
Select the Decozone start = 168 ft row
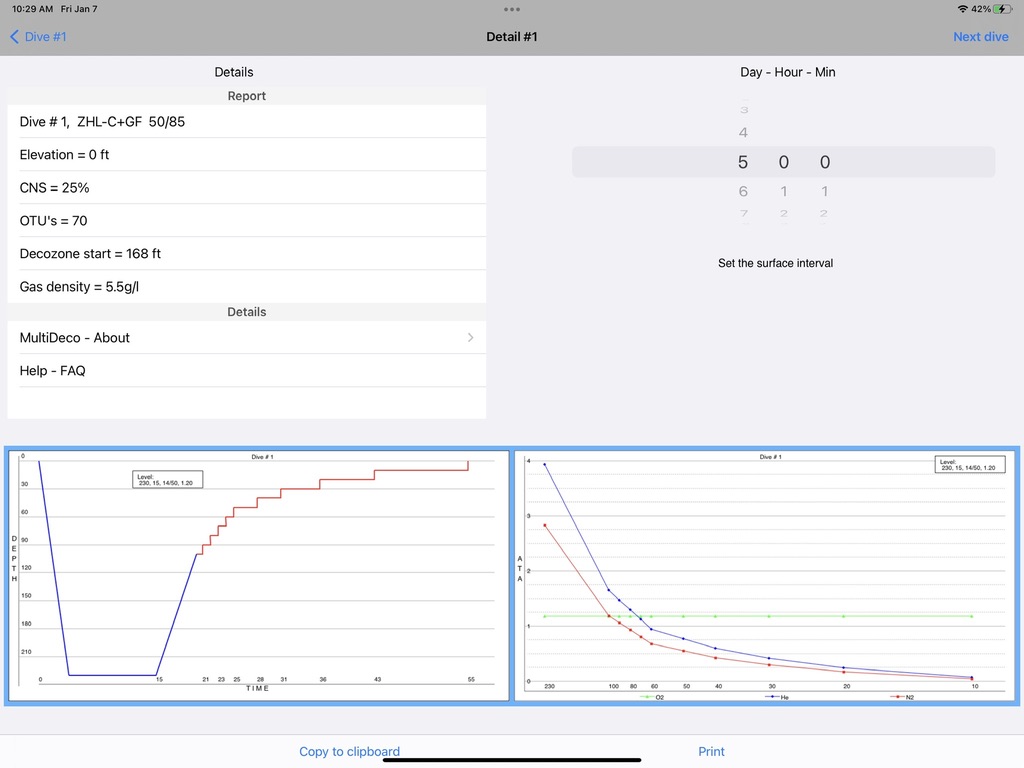tap(246, 254)
